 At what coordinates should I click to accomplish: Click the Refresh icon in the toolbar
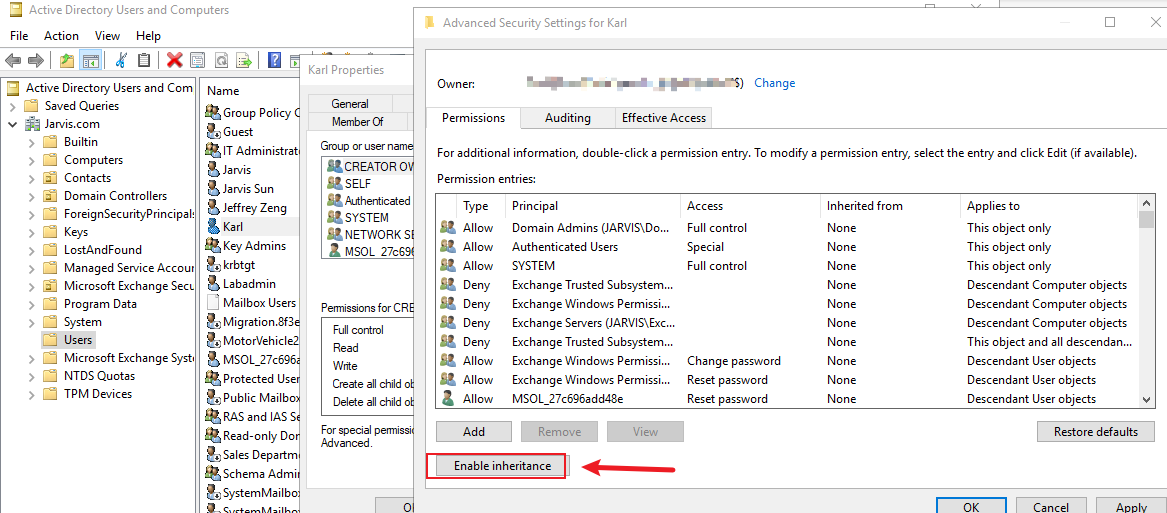[x=221, y=60]
